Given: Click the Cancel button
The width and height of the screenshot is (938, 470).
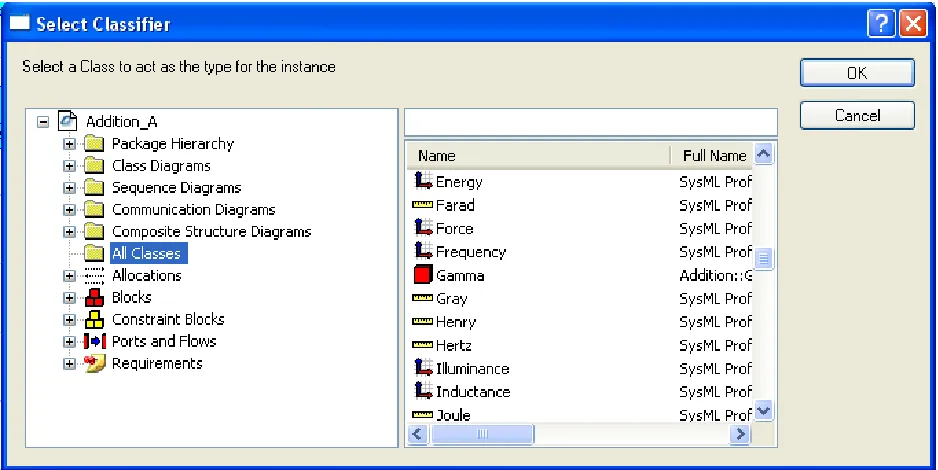Looking at the screenshot, I should click(x=857, y=115).
